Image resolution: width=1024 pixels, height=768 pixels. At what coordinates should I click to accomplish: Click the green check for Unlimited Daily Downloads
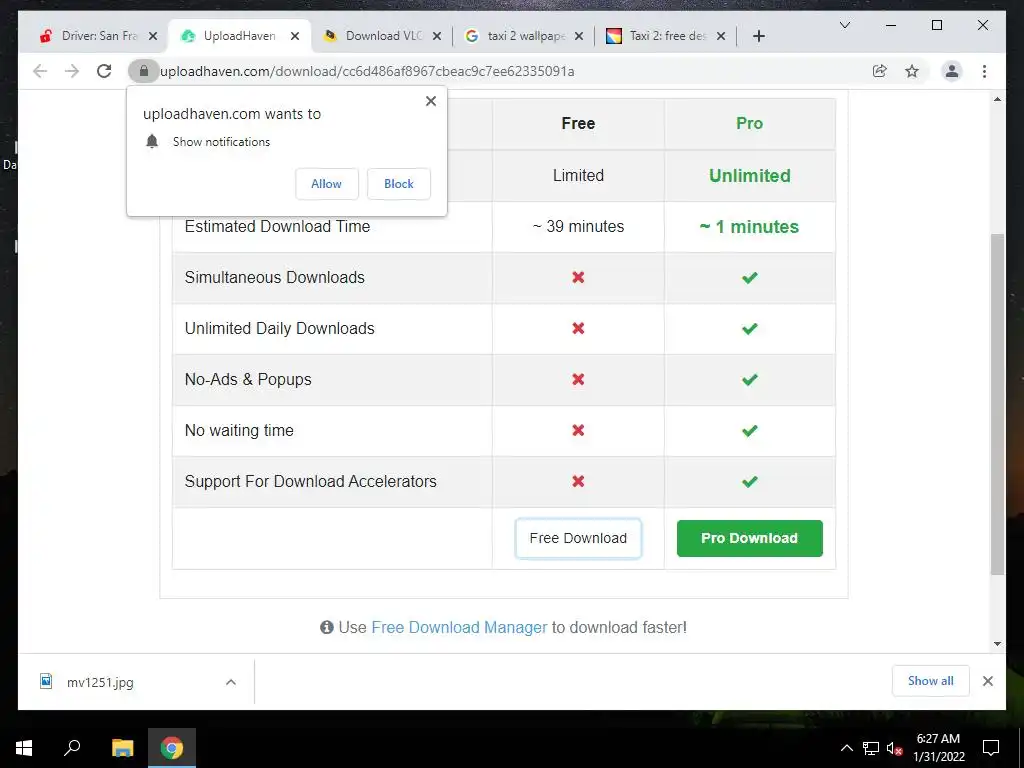coord(749,328)
